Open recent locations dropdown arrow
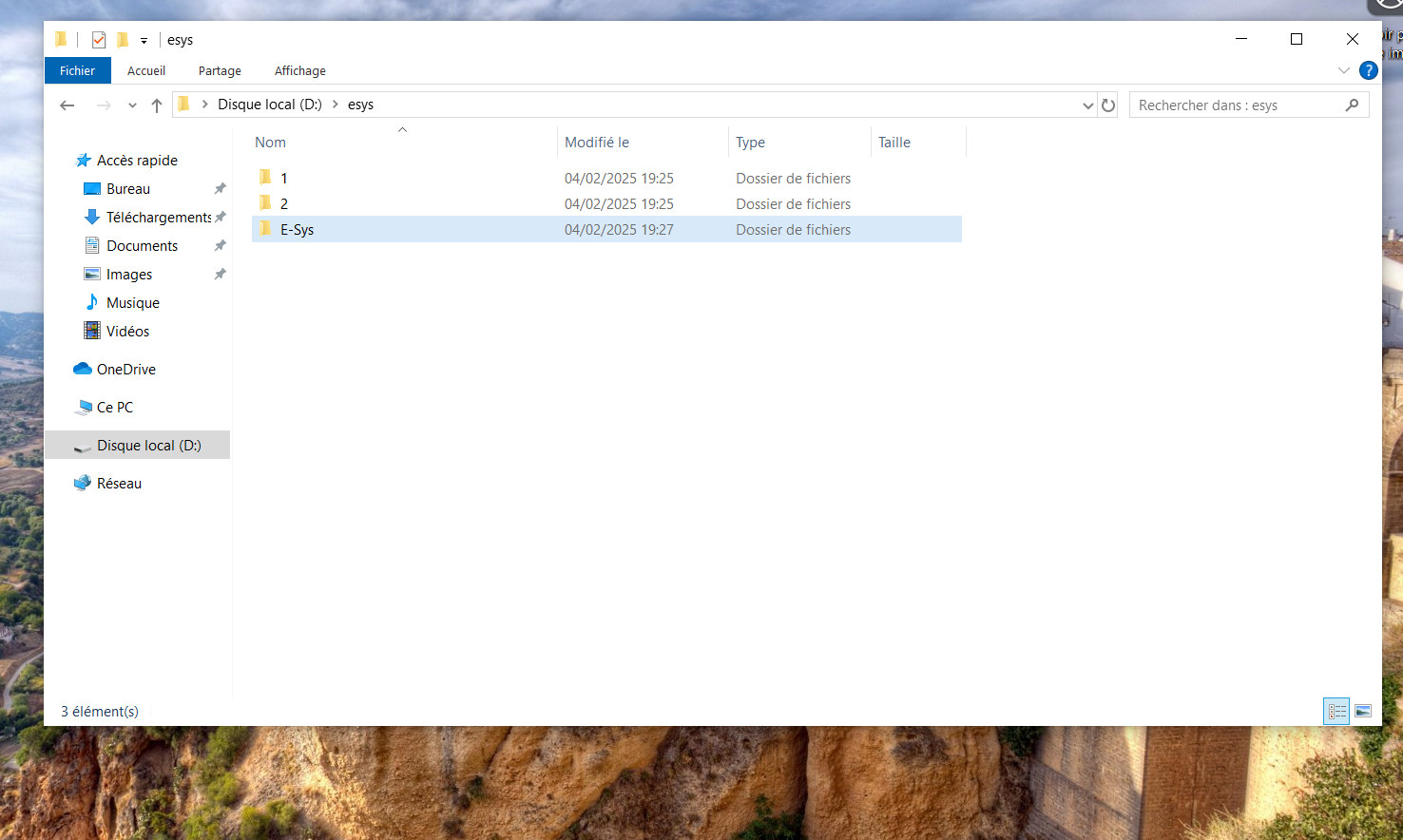 pos(132,105)
